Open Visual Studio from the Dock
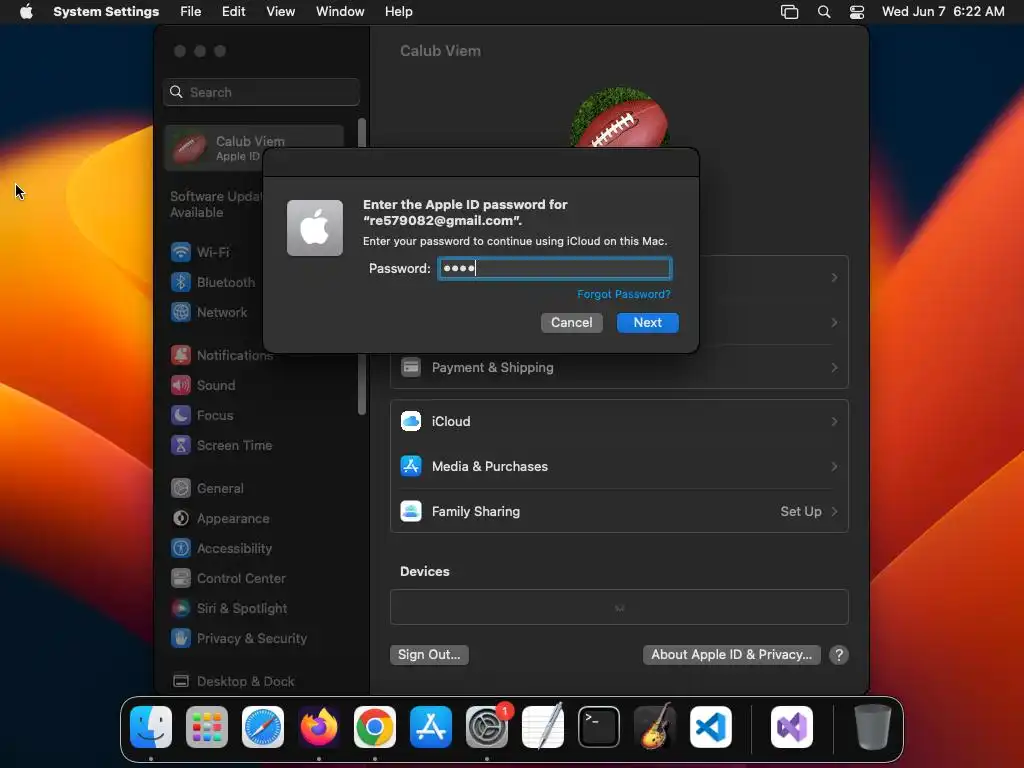 point(792,727)
